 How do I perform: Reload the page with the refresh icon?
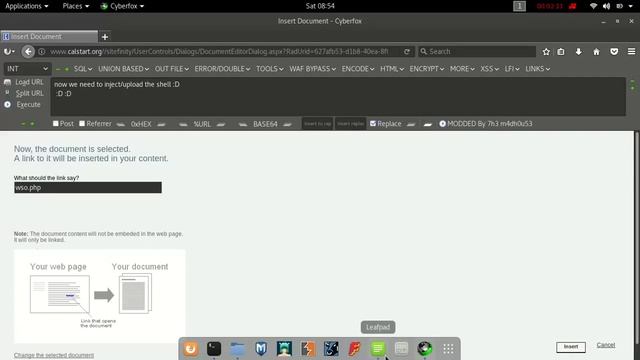coord(407,51)
